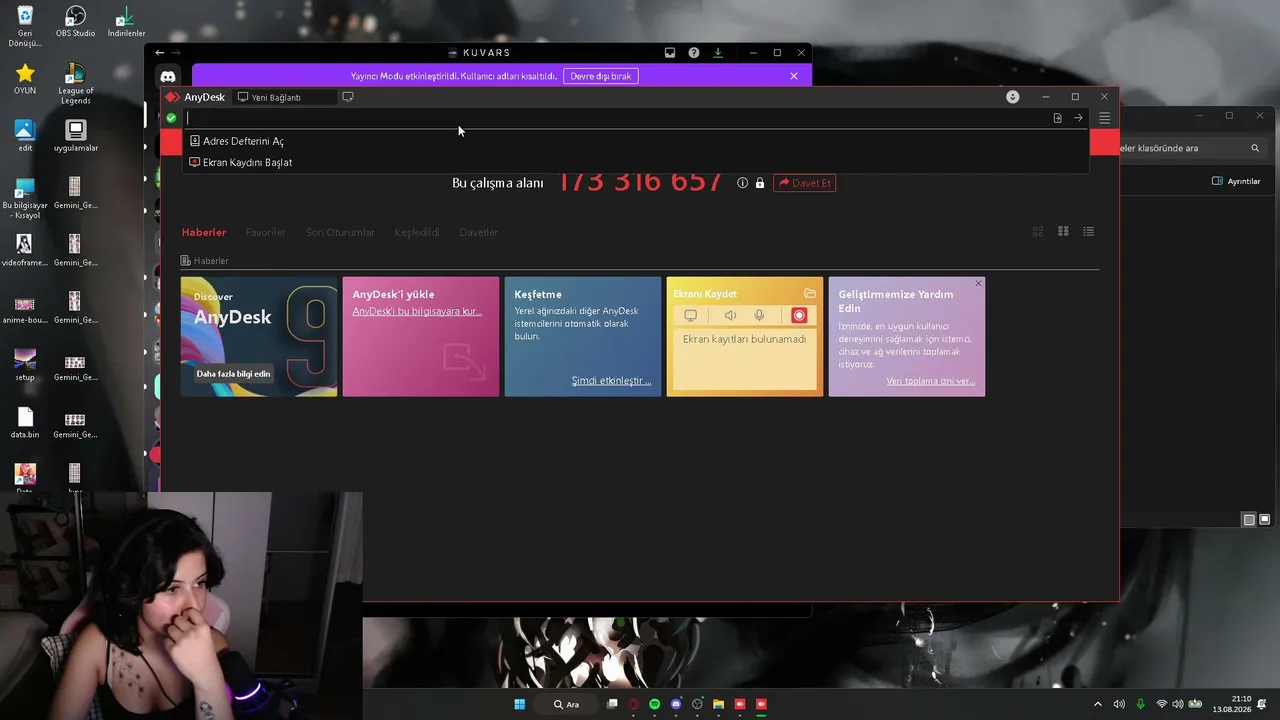
Task: Select the large tiles view icon
Action: pyautogui.click(x=1038, y=231)
